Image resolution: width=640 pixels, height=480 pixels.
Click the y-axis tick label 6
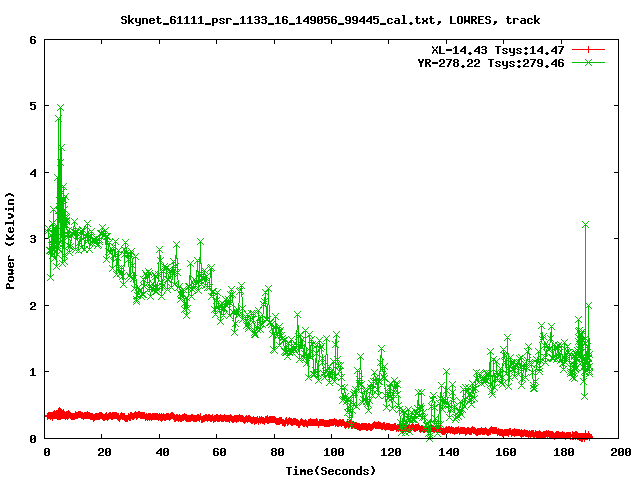pos(33,40)
